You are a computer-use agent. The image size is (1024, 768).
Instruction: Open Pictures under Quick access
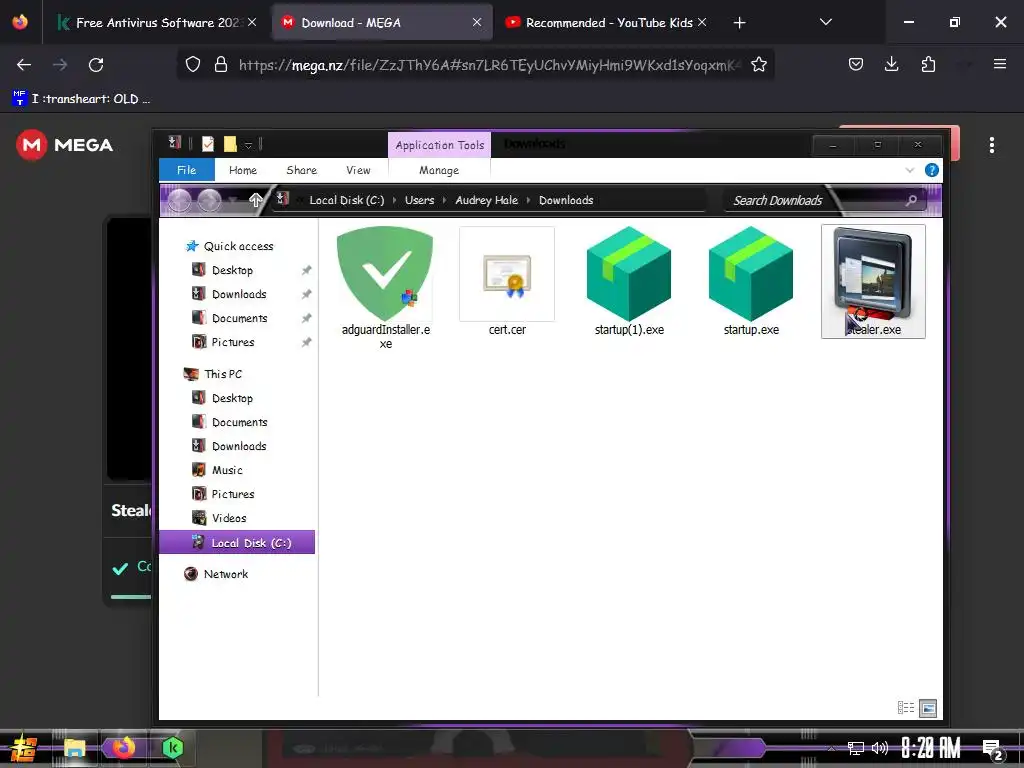(232, 342)
